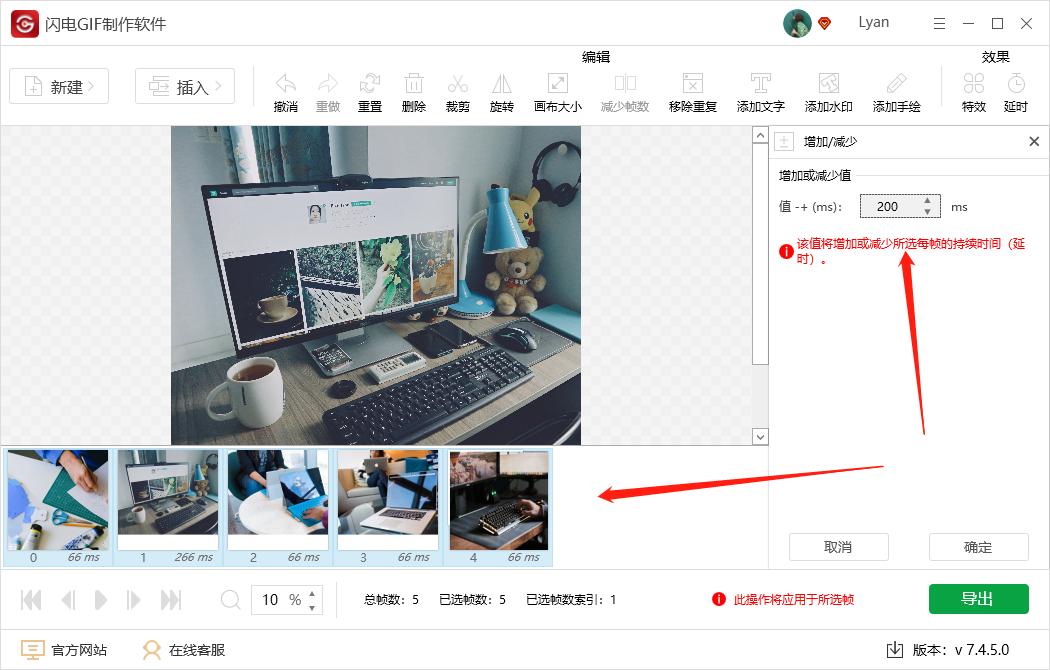
Task: Open the 官方网站 official website link
Action: pyautogui.click(x=66, y=648)
